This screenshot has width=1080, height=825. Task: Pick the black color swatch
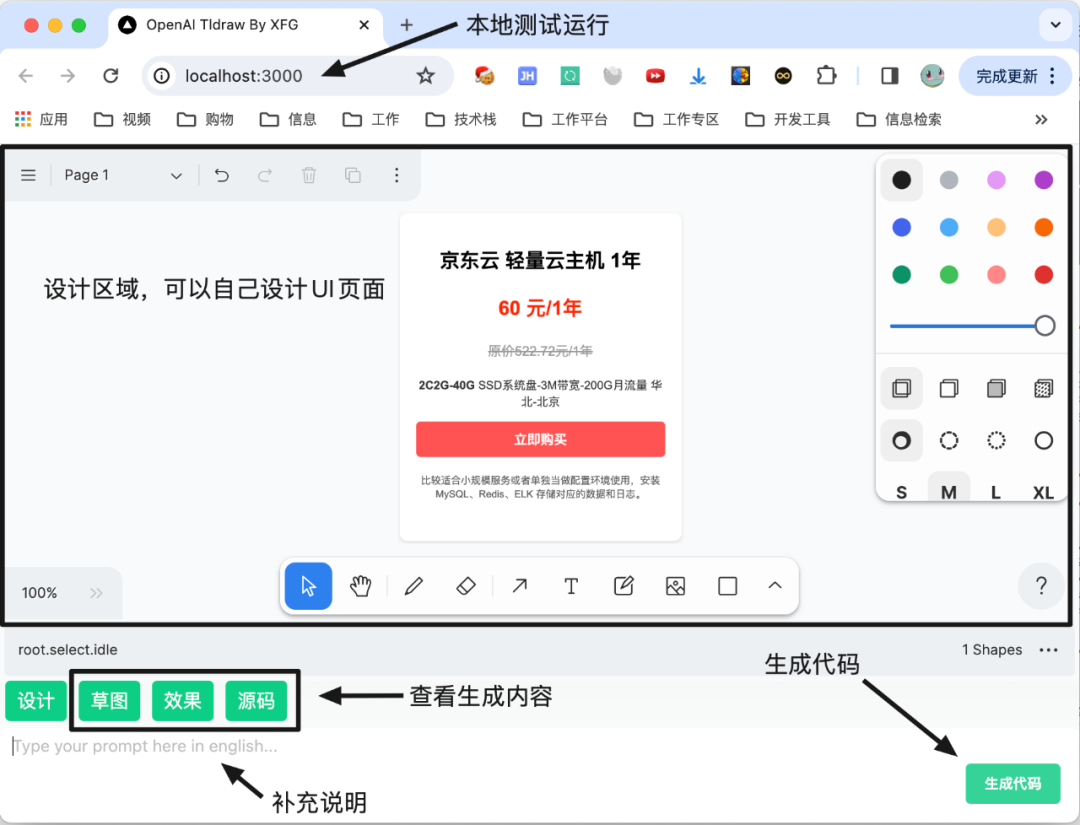[902, 180]
